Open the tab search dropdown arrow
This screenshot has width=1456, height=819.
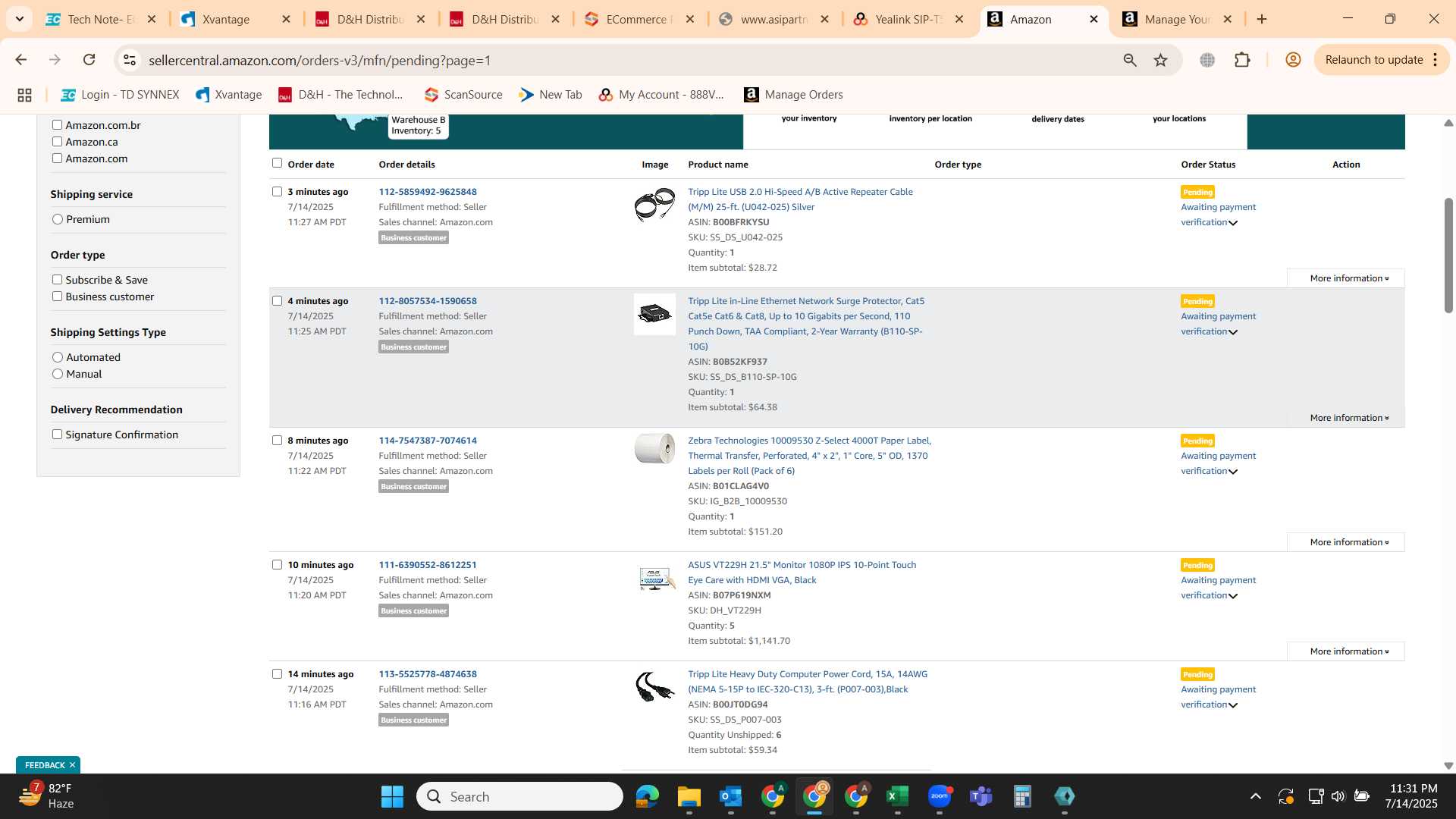19,19
